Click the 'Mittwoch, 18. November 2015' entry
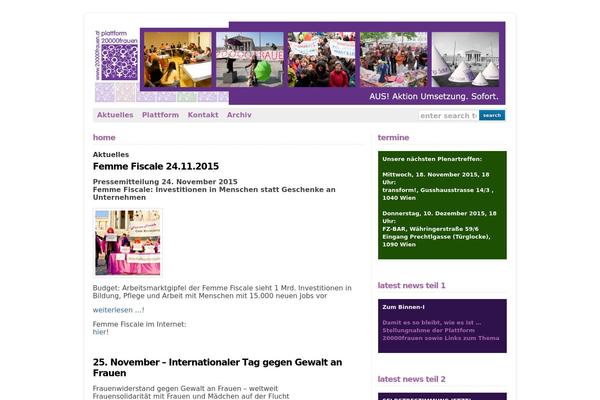 (x=435, y=178)
